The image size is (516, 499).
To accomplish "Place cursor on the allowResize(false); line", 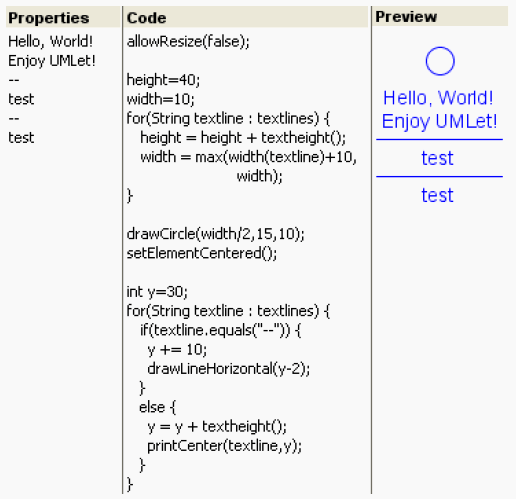I will click(188, 42).
